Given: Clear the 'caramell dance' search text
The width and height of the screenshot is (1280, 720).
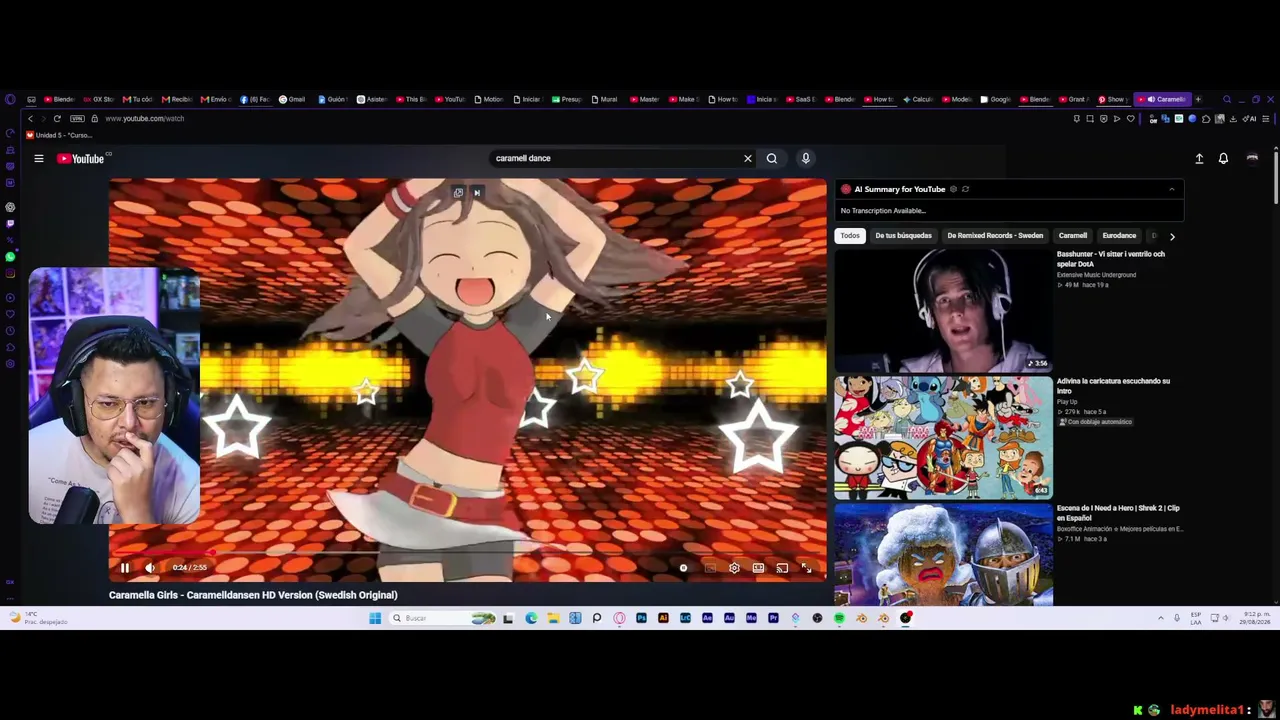Looking at the screenshot, I should coord(747,158).
